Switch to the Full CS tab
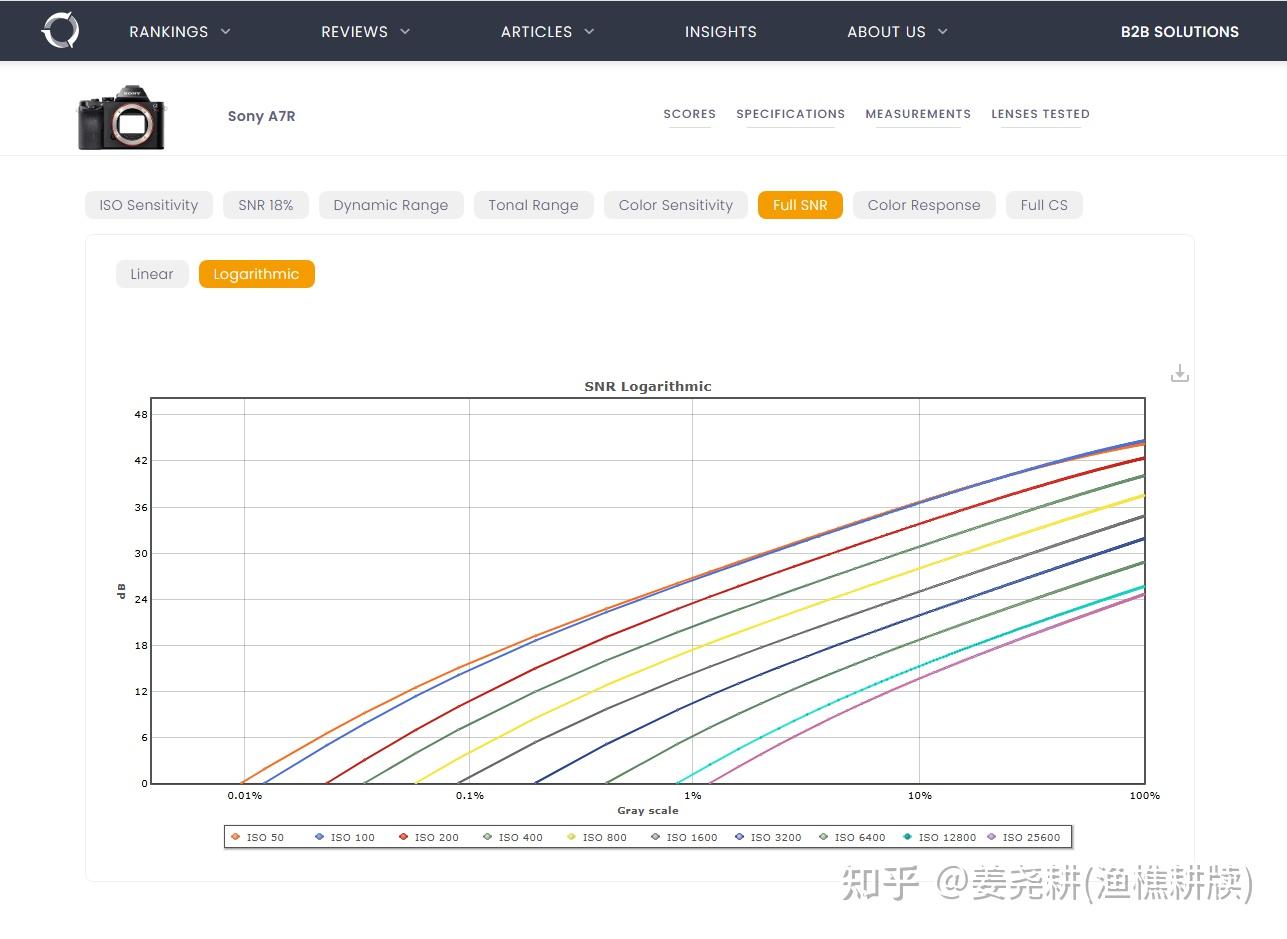This screenshot has height=939, width=1287. tap(1044, 205)
